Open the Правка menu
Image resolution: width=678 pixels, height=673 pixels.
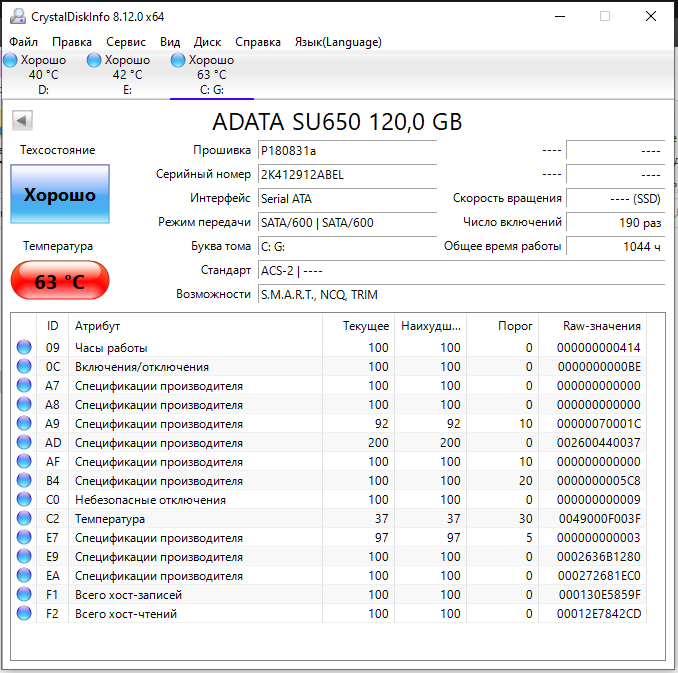click(x=72, y=42)
